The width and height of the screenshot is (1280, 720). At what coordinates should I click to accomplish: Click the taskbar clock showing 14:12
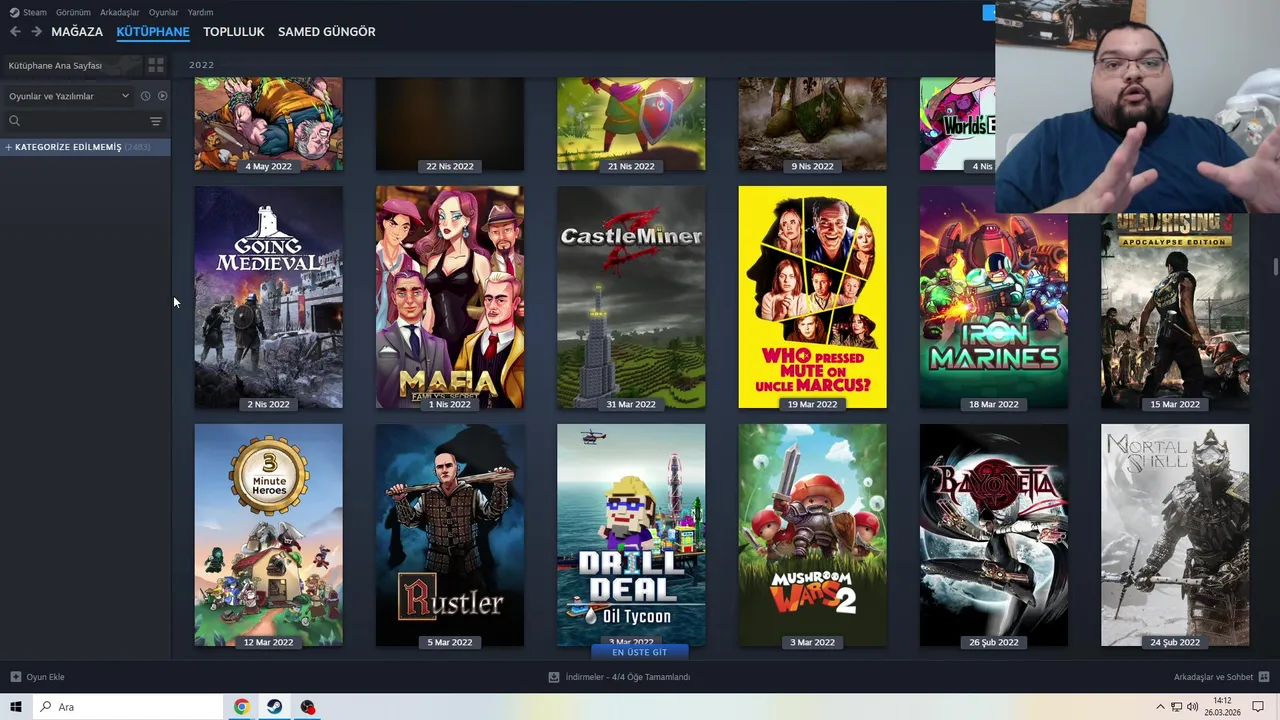point(1222,707)
